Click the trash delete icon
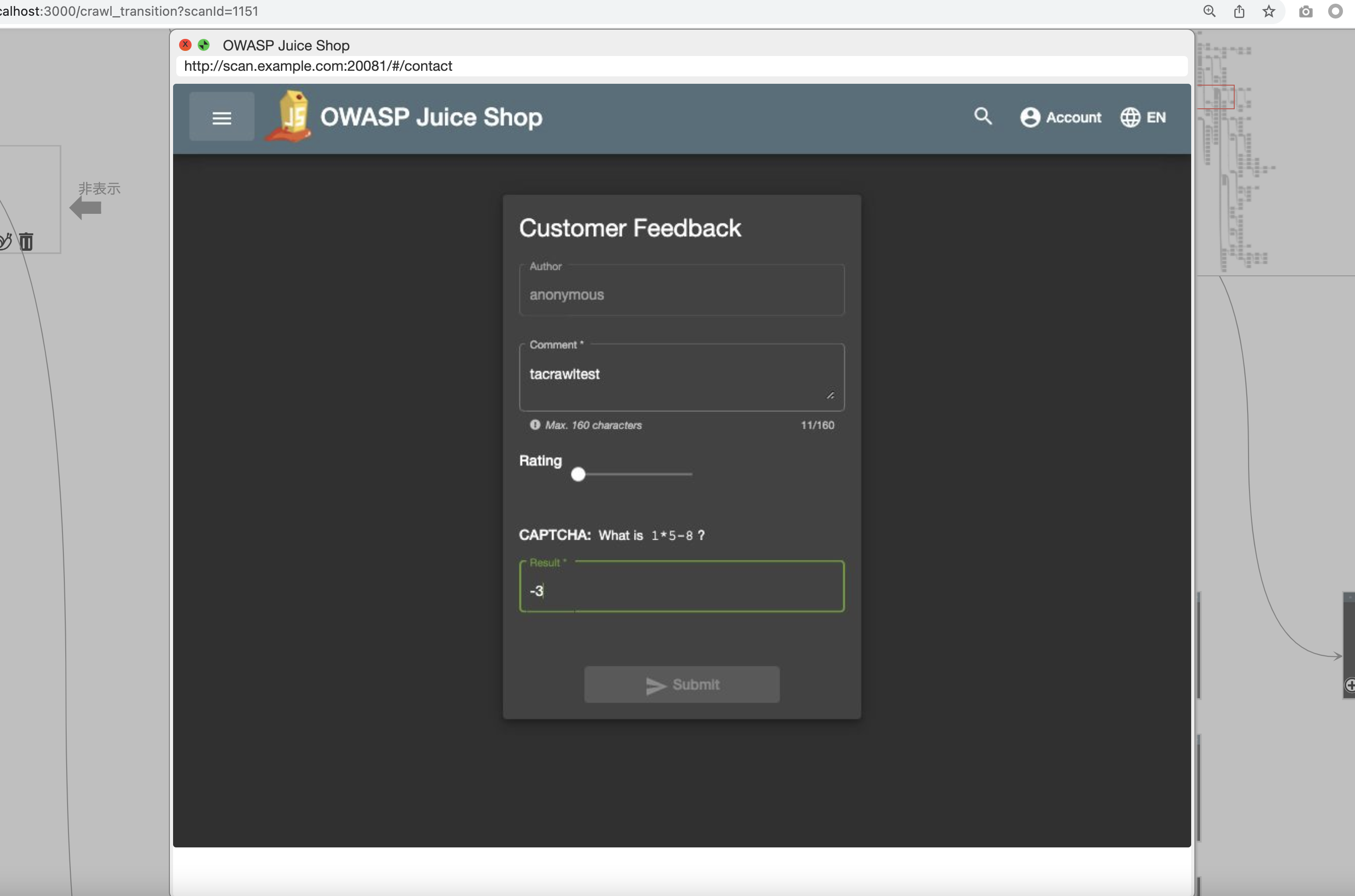 coord(26,242)
